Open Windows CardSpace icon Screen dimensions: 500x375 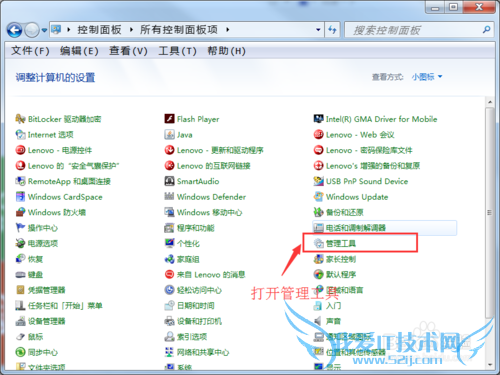[20, 197]
